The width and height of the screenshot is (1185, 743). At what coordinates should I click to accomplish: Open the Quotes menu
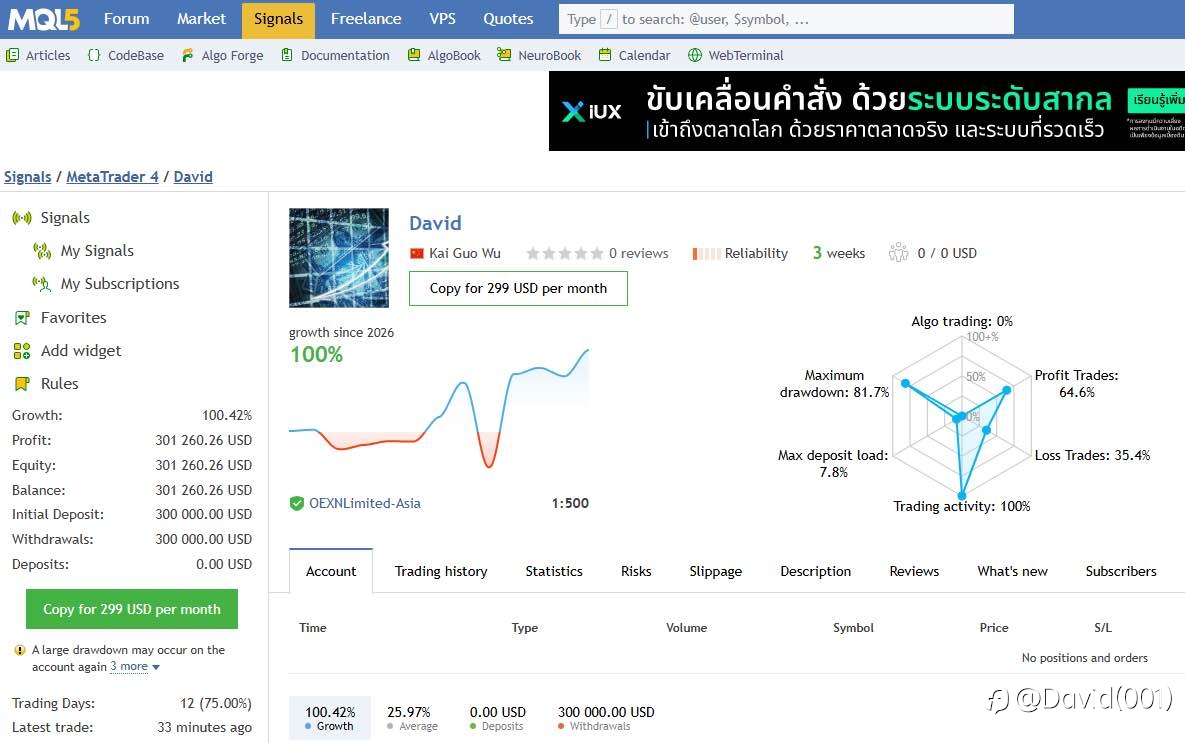click(x=508, y=19)
